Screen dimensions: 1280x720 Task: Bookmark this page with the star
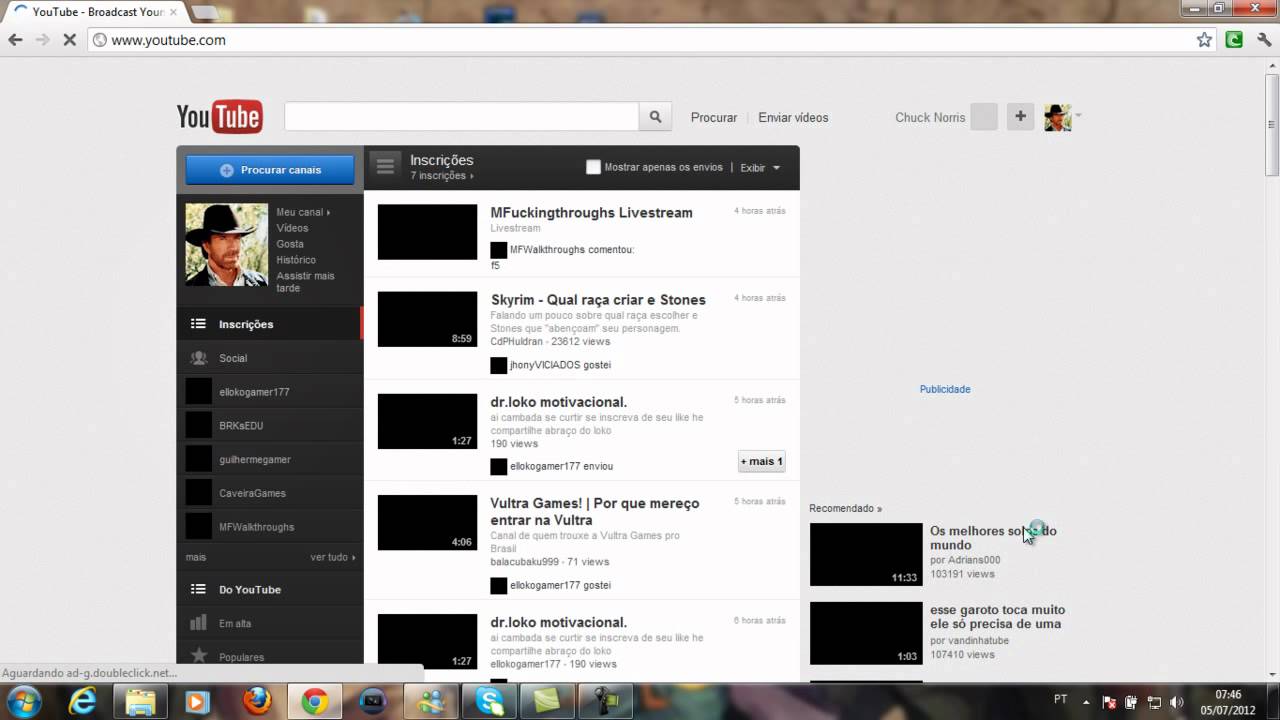(1204, 40)
